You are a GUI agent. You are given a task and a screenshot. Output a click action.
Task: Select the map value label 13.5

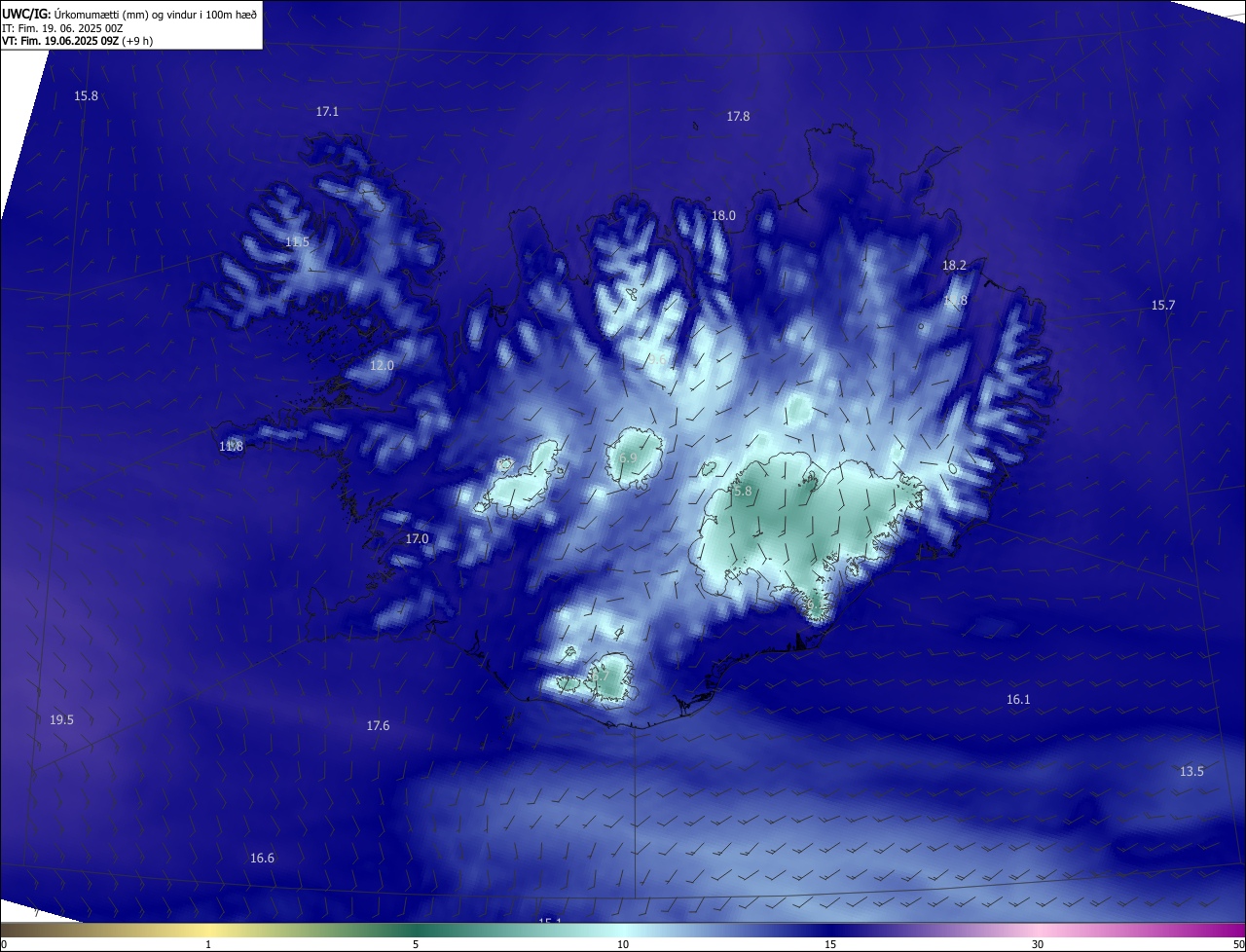click(x=1191, y=771)
